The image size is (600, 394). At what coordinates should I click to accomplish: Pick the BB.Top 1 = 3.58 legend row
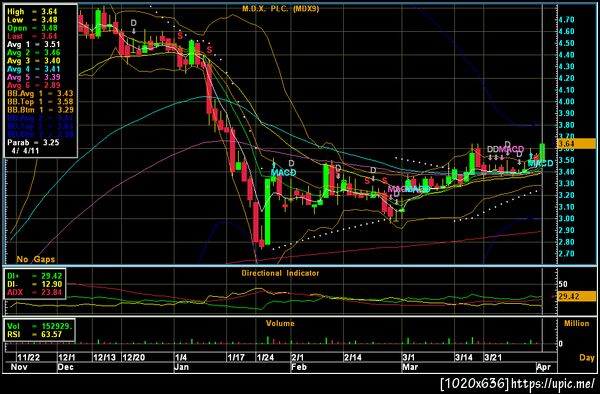point(40,101)
